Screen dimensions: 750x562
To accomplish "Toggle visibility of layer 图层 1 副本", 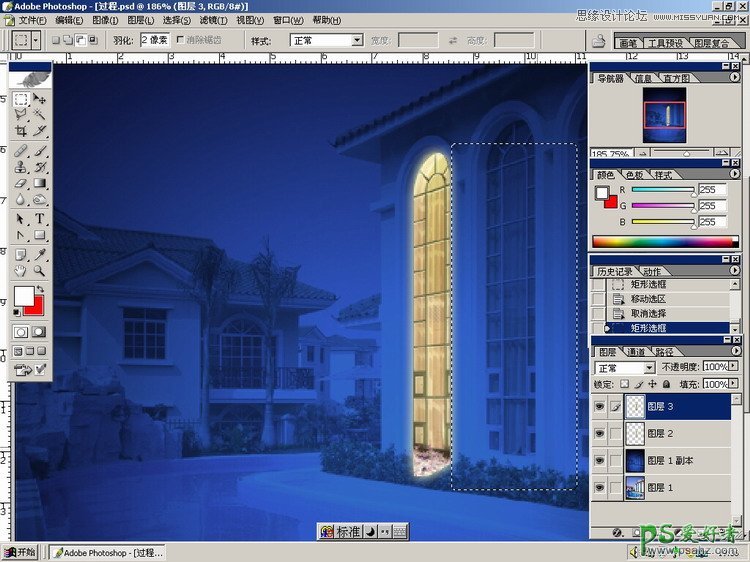I will [x=600, y=460].
